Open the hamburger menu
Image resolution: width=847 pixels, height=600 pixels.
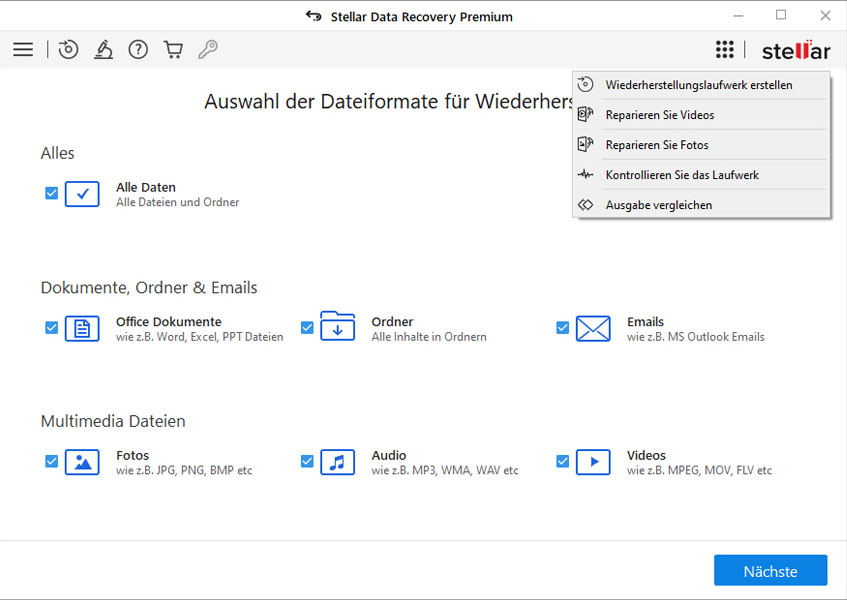tap(23, 50)
